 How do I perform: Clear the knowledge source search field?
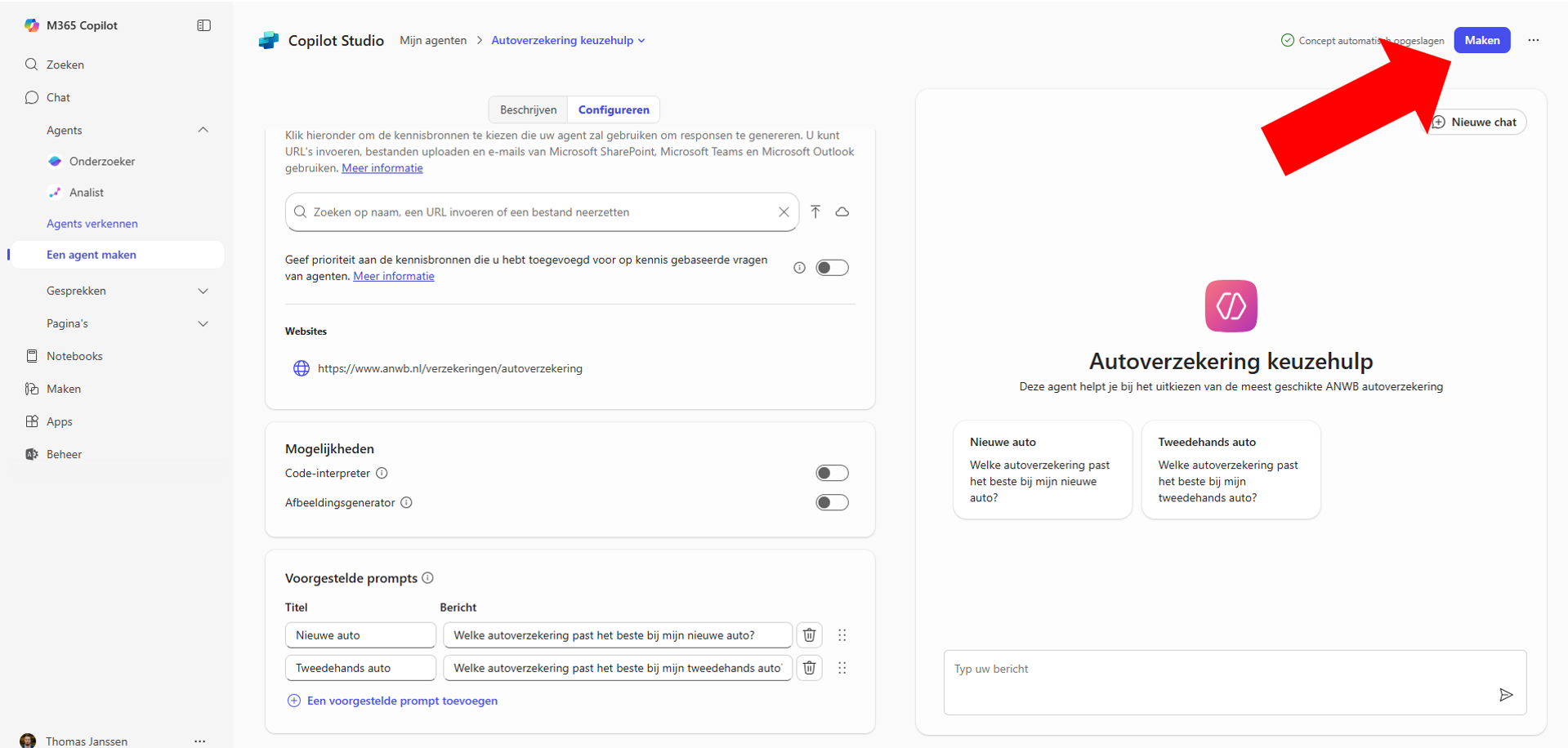coord(784,212)
